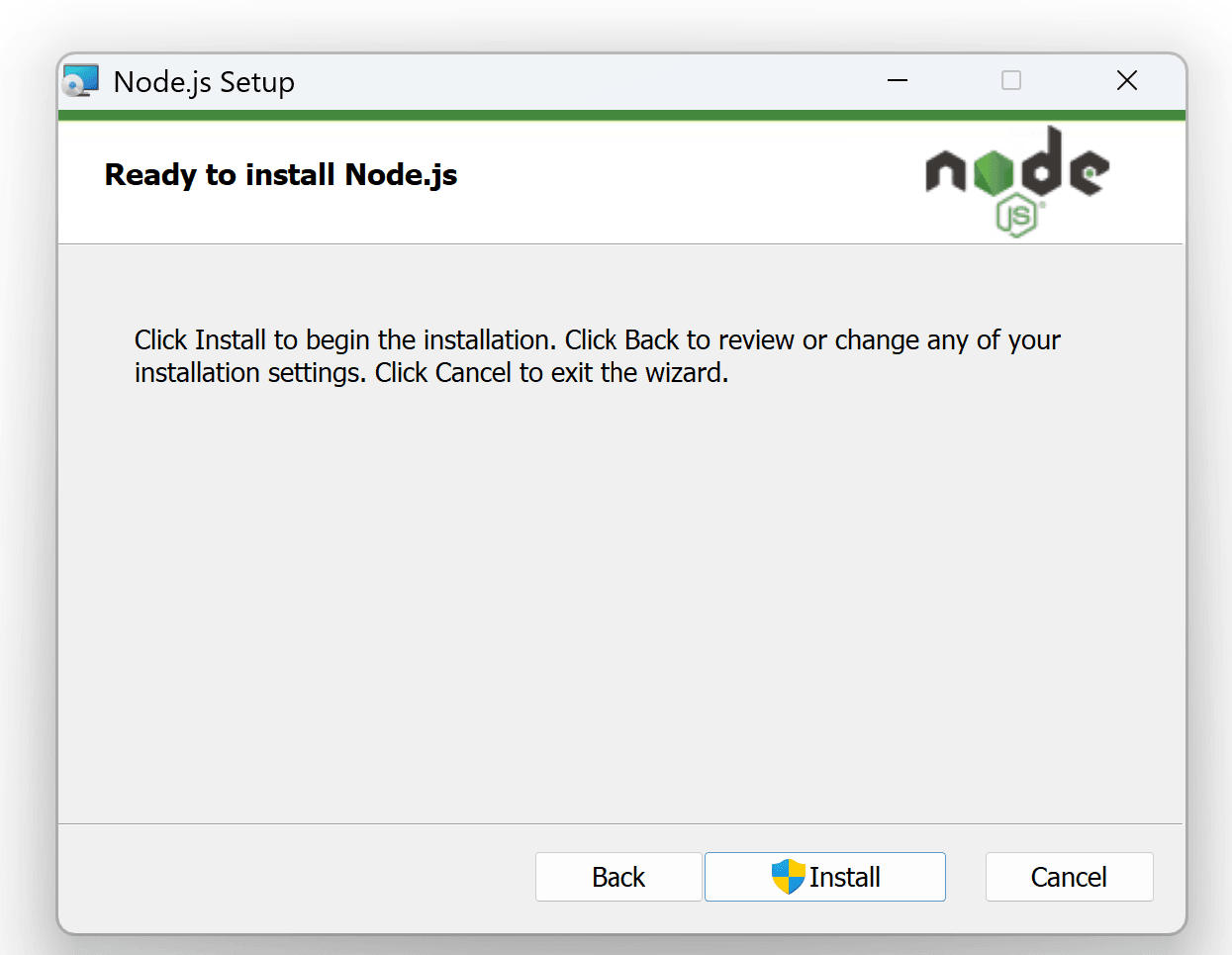This screenshot has height=955, width=1232.
Task: Click the green JS hexagon badge
Action: tap(1016, 215)
